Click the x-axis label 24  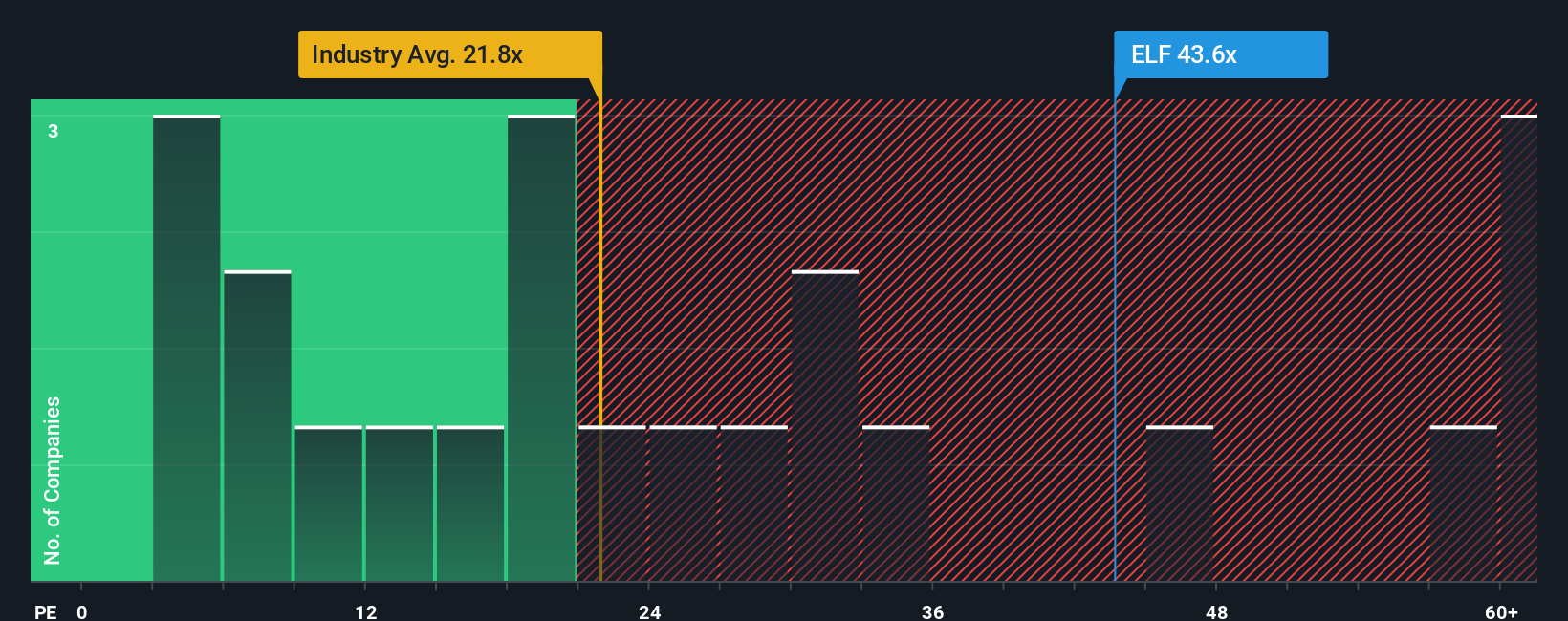click(649, 611)
